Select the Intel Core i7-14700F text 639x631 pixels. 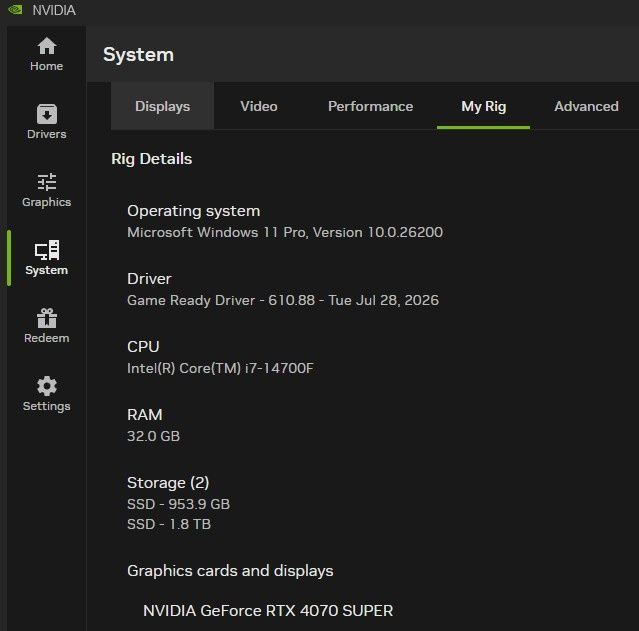pos(220,368)
